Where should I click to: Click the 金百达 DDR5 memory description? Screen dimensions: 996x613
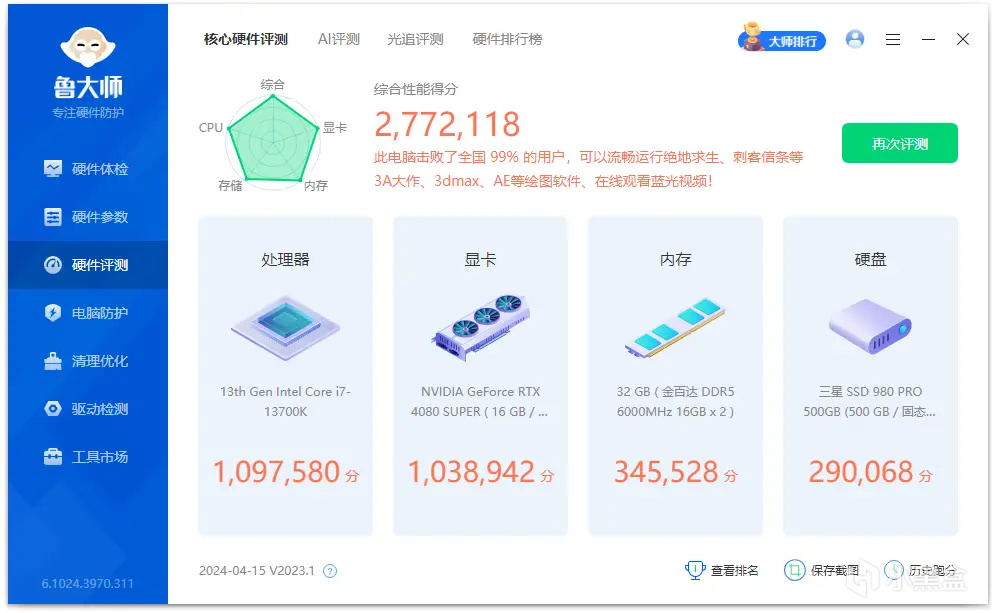pyautogui.click(x=675, y=401)
